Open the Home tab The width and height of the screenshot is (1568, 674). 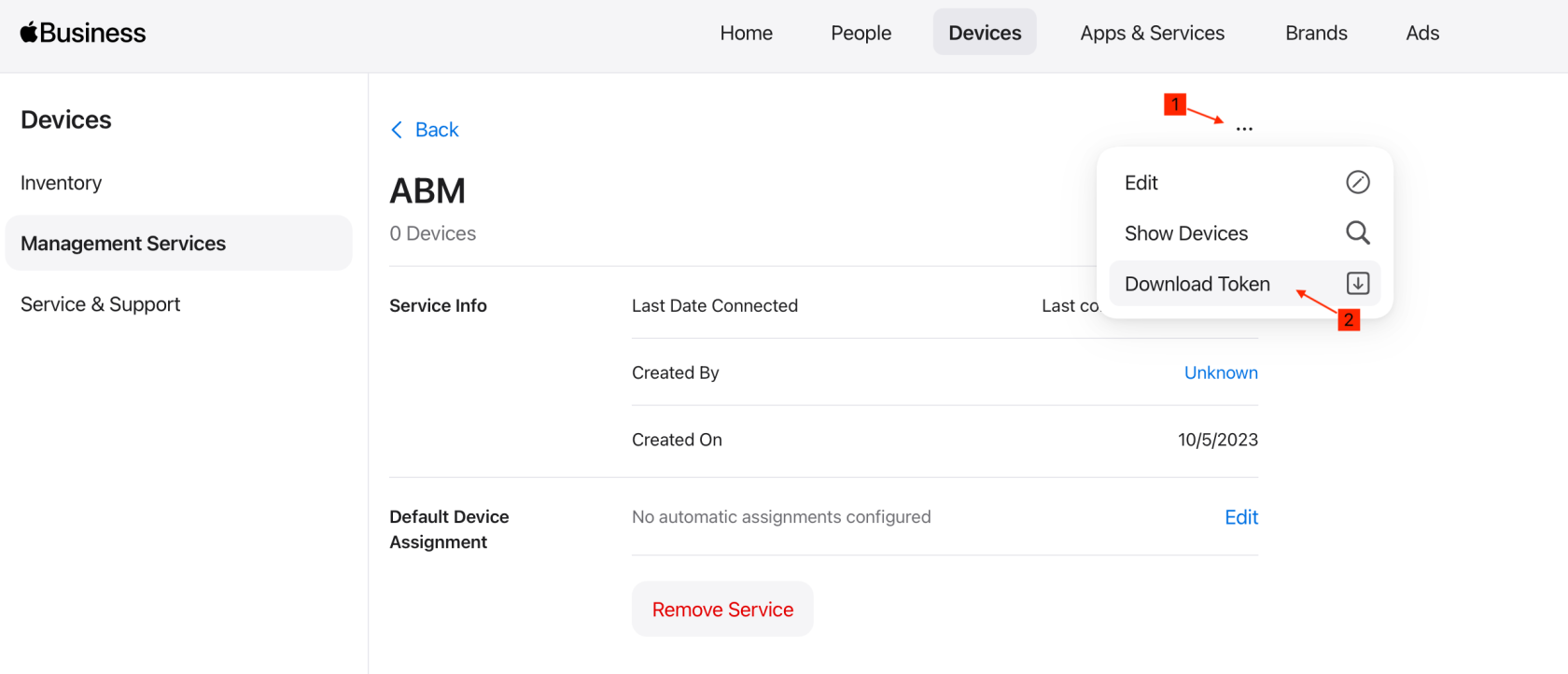pos(746,33)
